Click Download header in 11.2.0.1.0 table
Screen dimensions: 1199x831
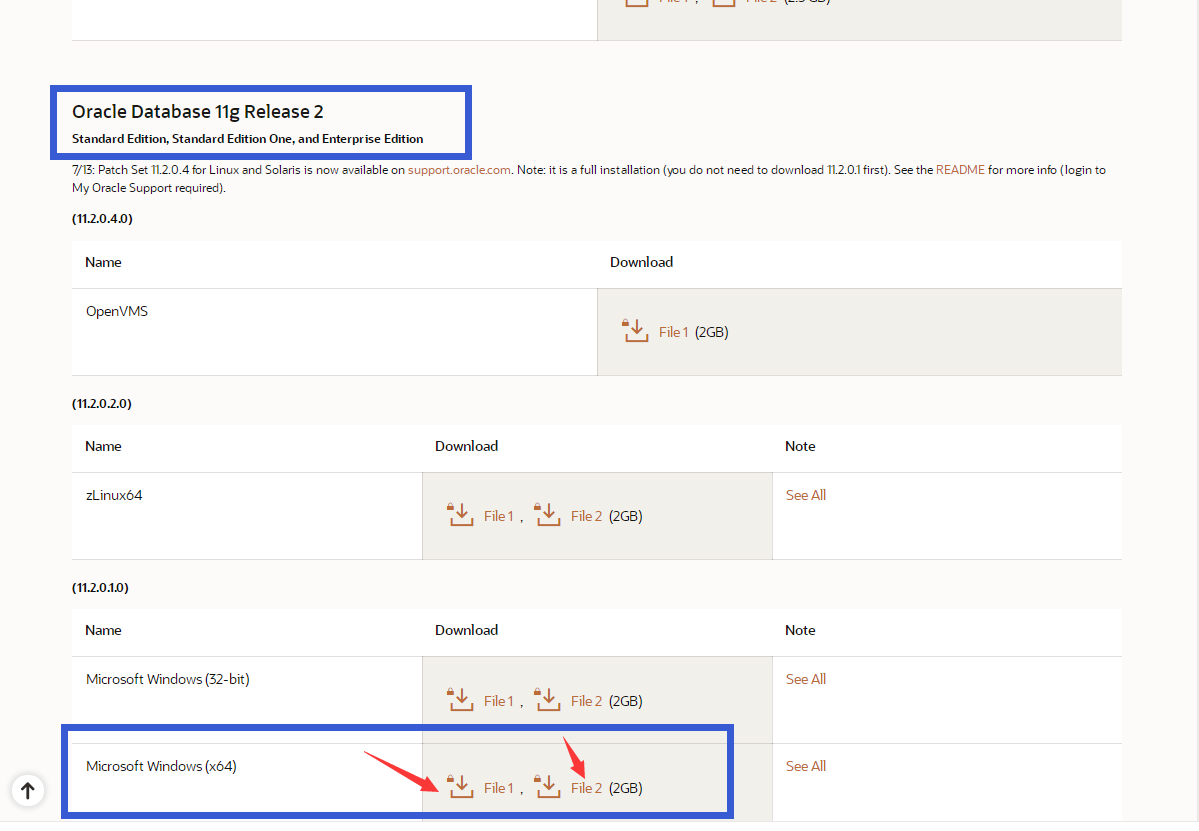pos(466,631)
